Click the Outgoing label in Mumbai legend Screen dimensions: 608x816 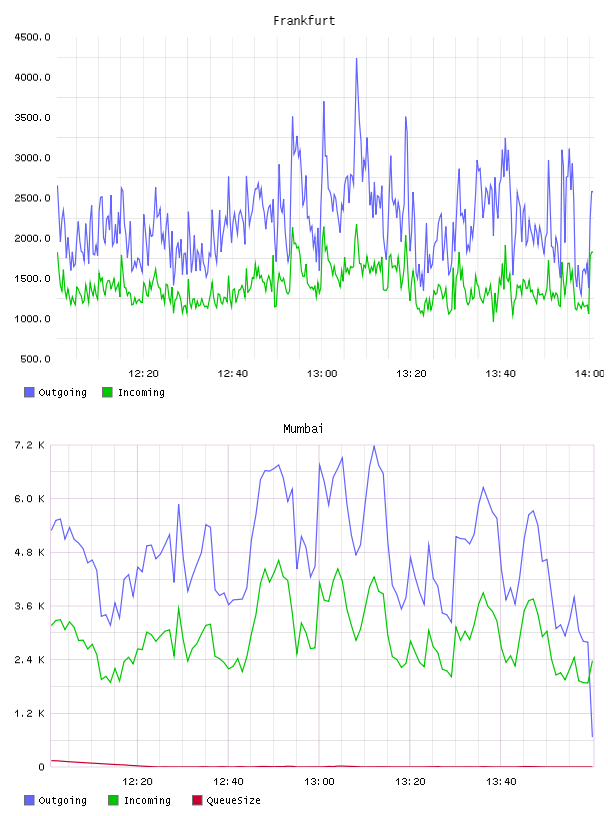[62, 800]
